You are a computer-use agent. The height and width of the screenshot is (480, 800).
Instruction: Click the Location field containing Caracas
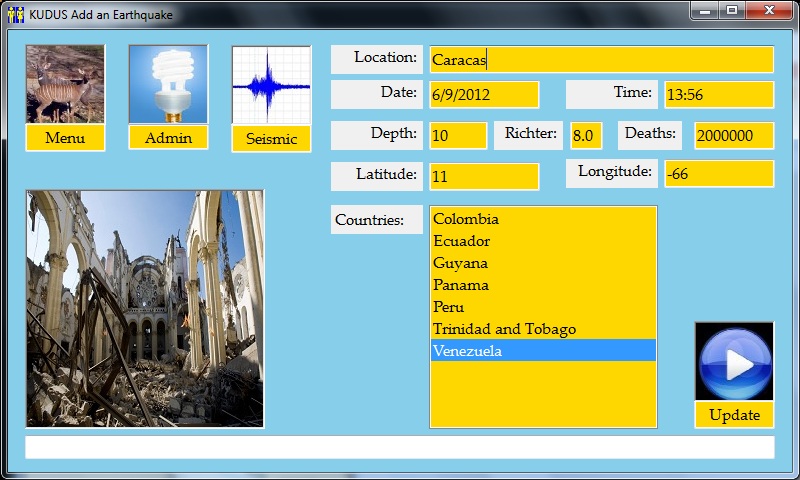click(x=600, y=59)
